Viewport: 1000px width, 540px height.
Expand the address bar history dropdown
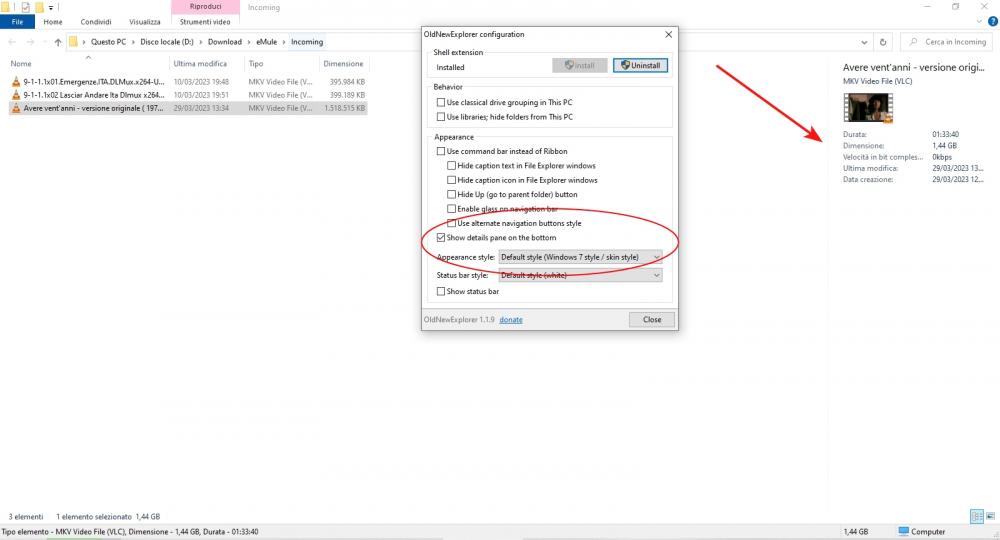tap(864, 42)
